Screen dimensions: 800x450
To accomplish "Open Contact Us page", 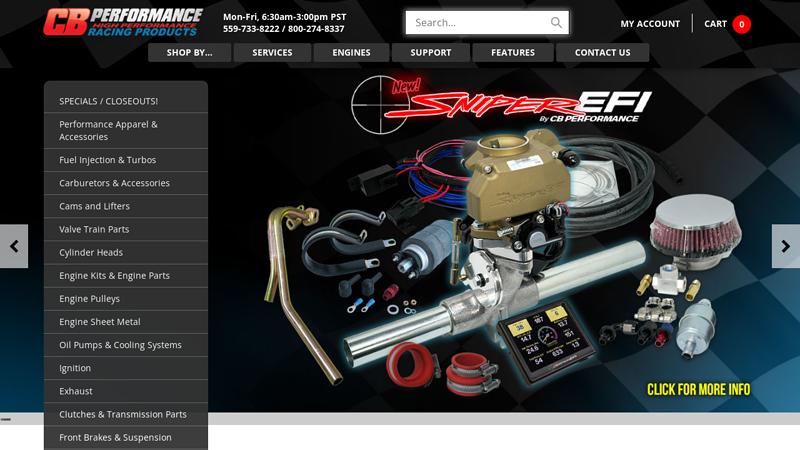I will click(x=603, y=53).
